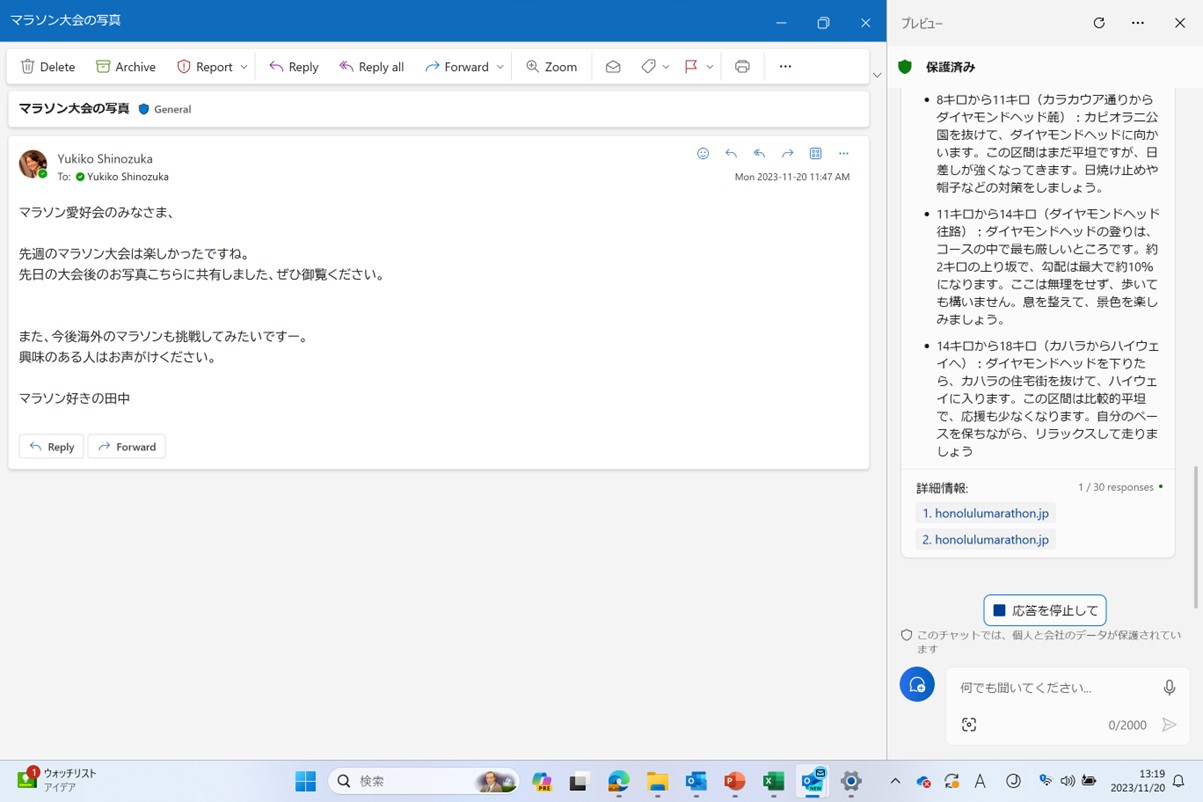Viewport: 1203px width, 802px height.
Task: Click Forward button below message body
Action: point(127,447)
